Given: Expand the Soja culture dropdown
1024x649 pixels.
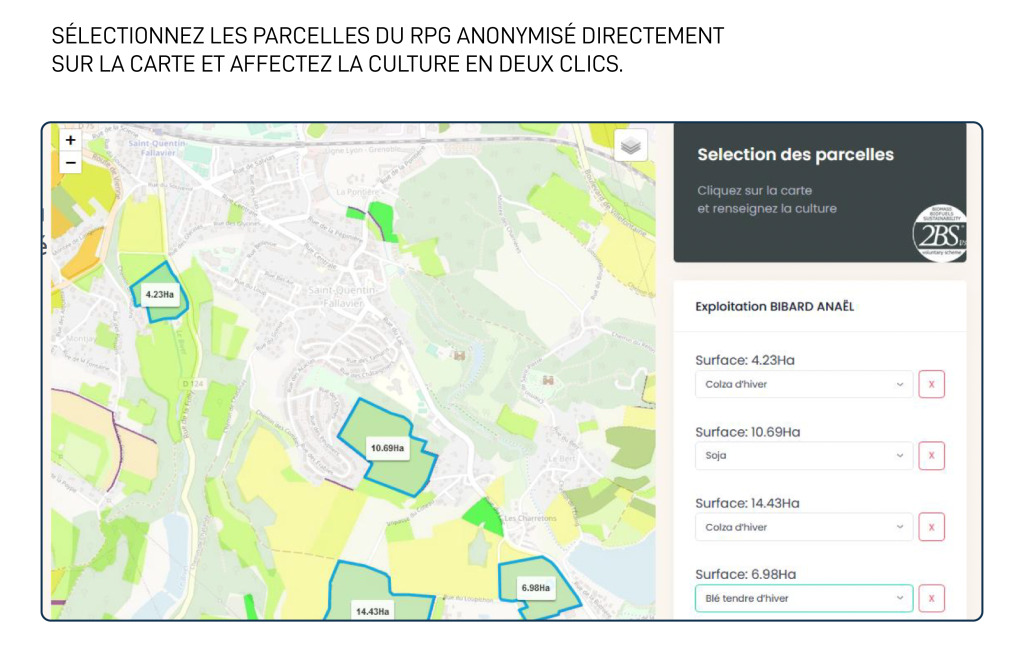Looking at the screenshot, I should pos(803,455).
